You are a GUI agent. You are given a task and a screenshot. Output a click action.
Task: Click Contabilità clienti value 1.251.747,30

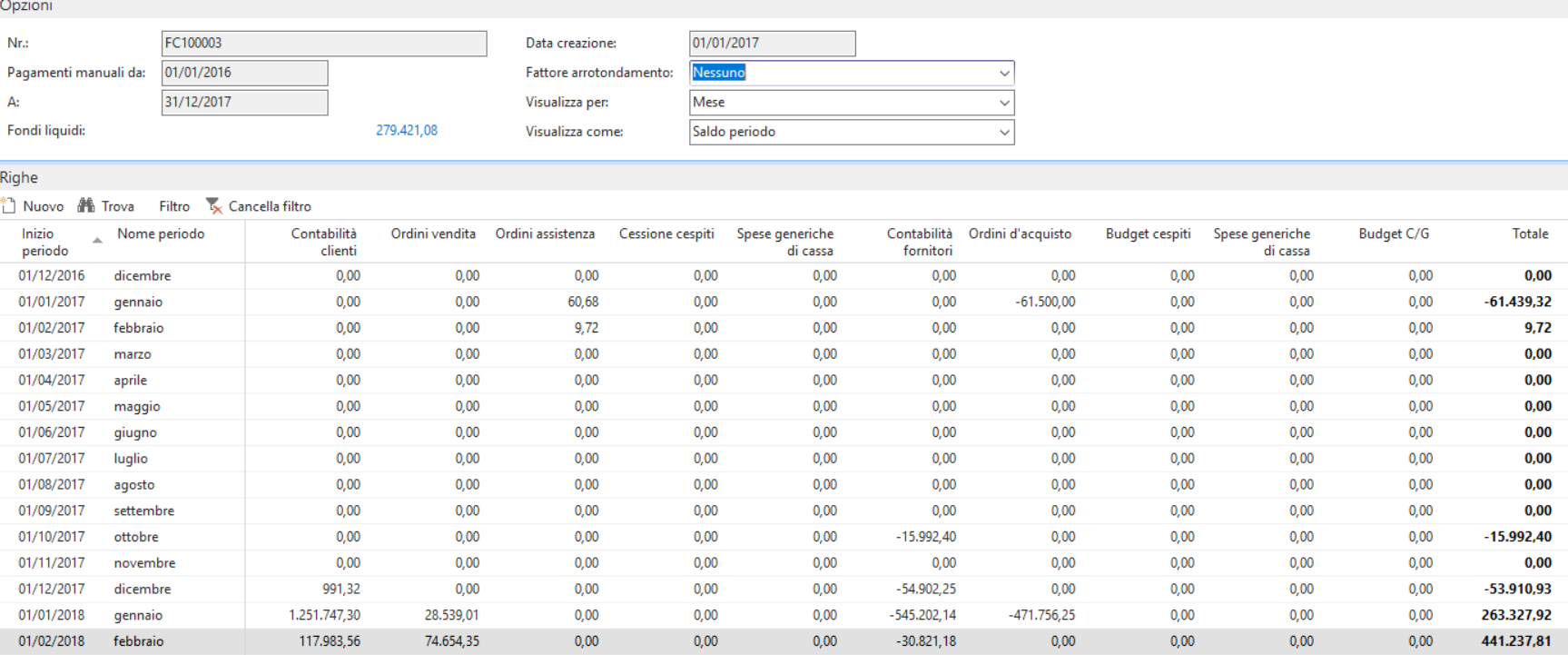[x=325, y=615]
